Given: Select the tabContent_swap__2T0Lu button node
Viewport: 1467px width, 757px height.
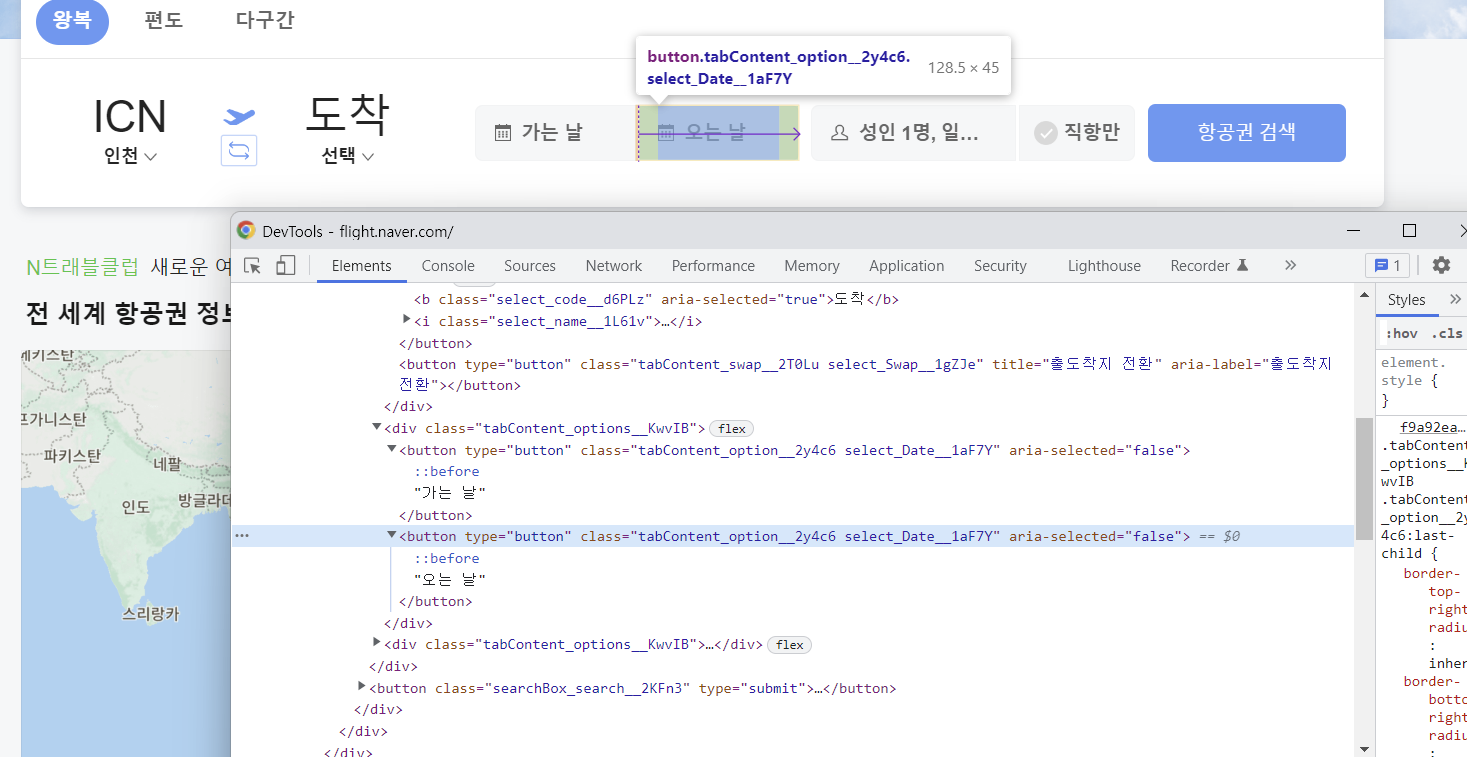Looking at the screenshot, I should pos(865,375).
